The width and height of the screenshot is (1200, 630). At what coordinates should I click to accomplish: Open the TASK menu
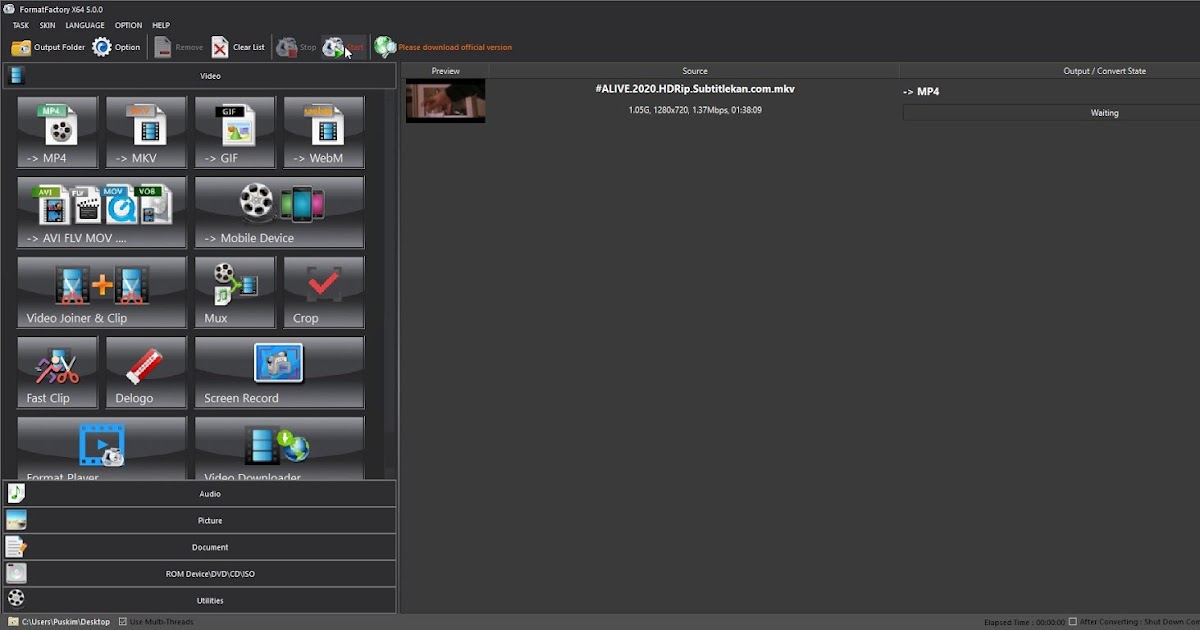click(20, 25)
